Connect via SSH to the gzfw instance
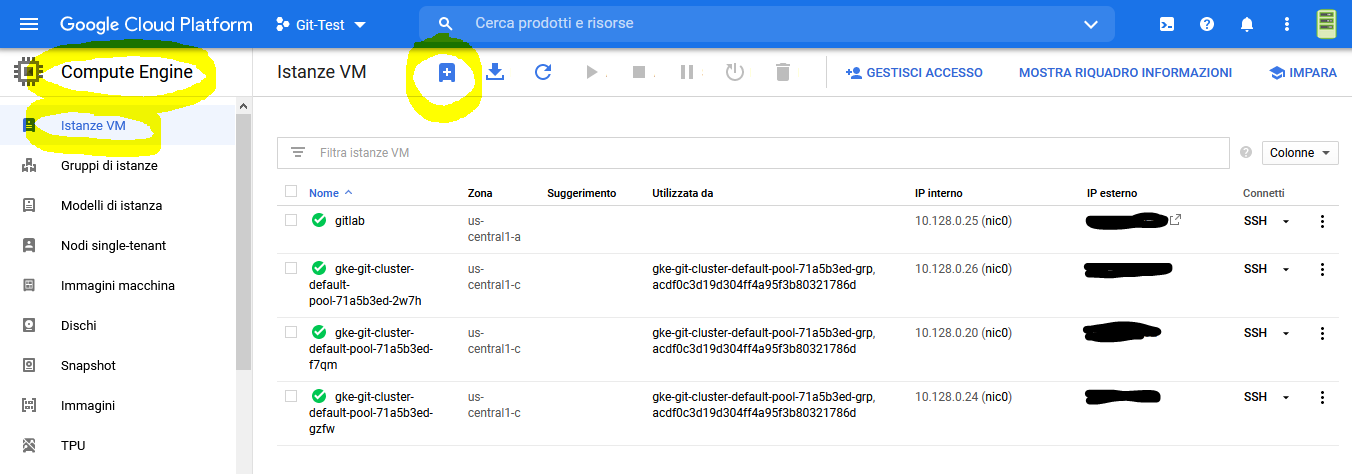Screen dimensions: 1352x474 [x=1255, y=397]
